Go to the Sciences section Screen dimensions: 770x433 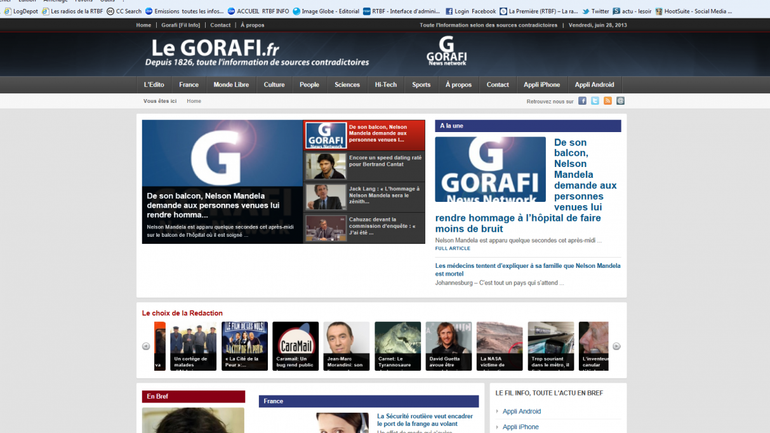coord(347,85)
